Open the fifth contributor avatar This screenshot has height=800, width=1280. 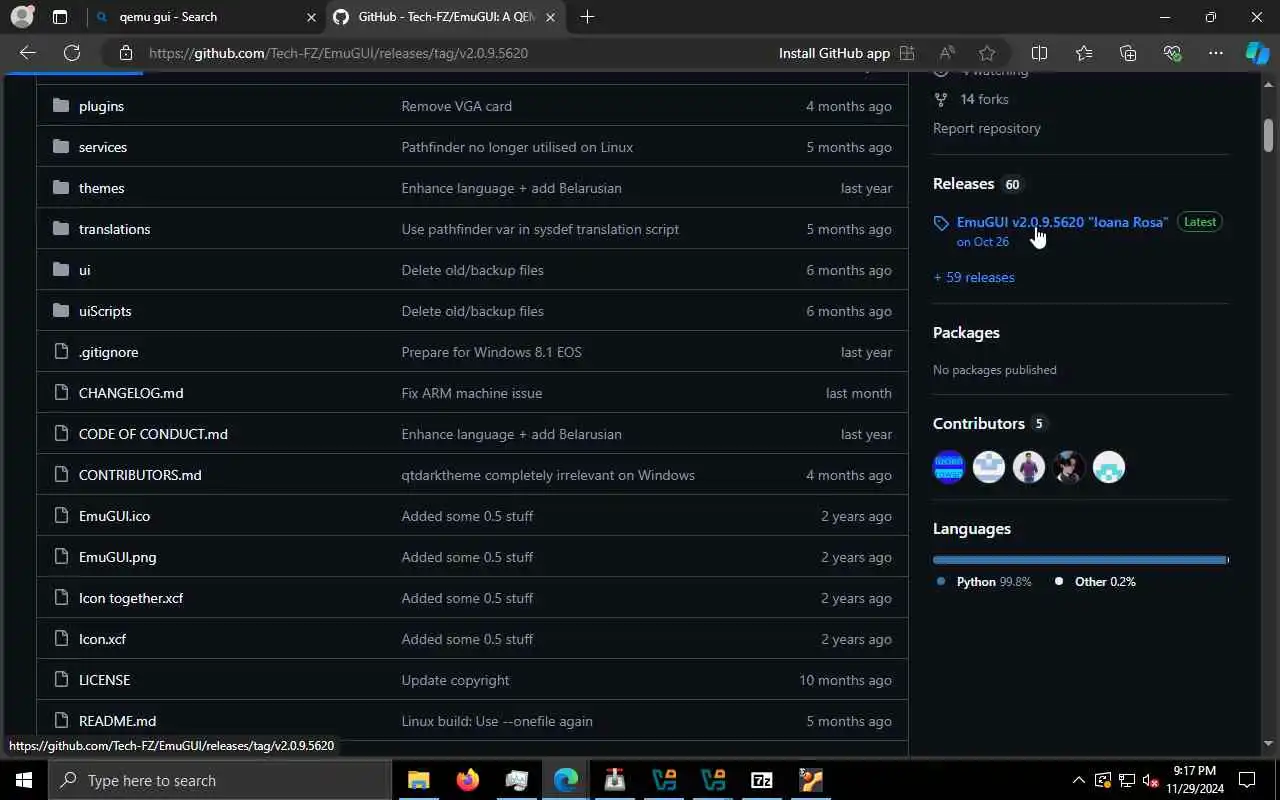tap(1109, 467)
